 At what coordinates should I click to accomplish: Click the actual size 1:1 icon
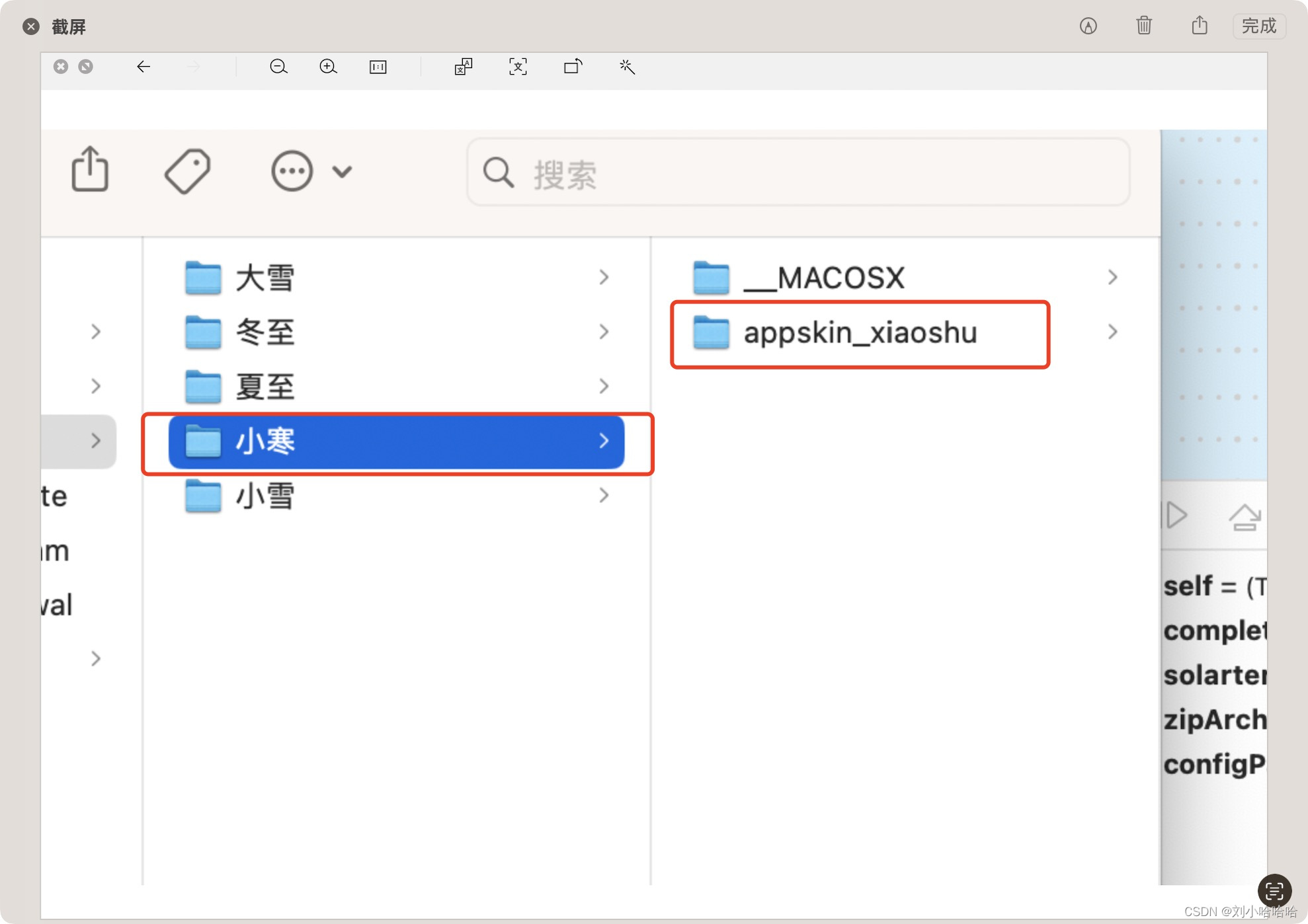click(x=378, y=67)
